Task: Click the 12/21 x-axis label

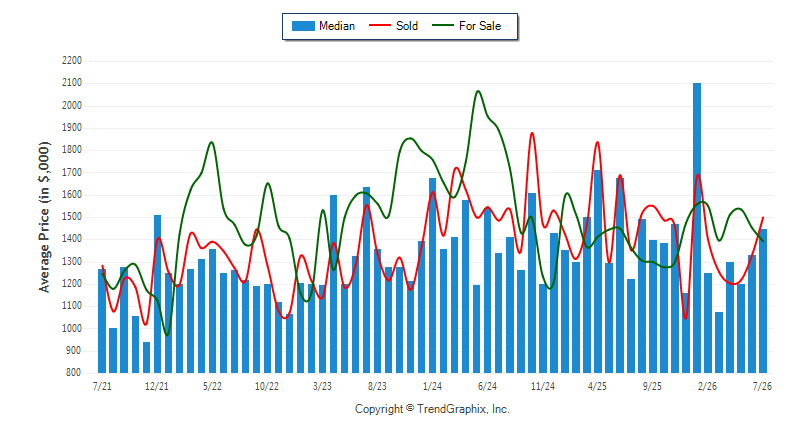Action: (157, 387)
